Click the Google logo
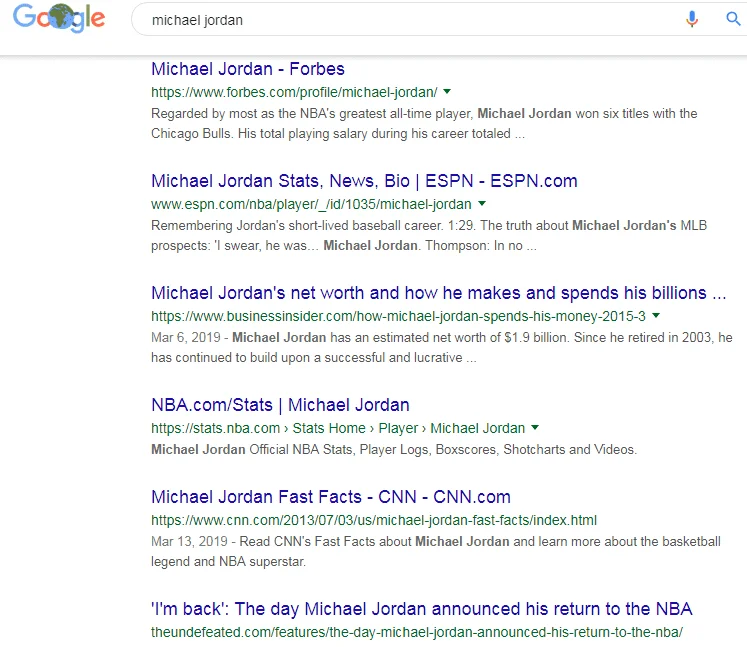This screenshot has height=647, width=747. pos(59,18)
